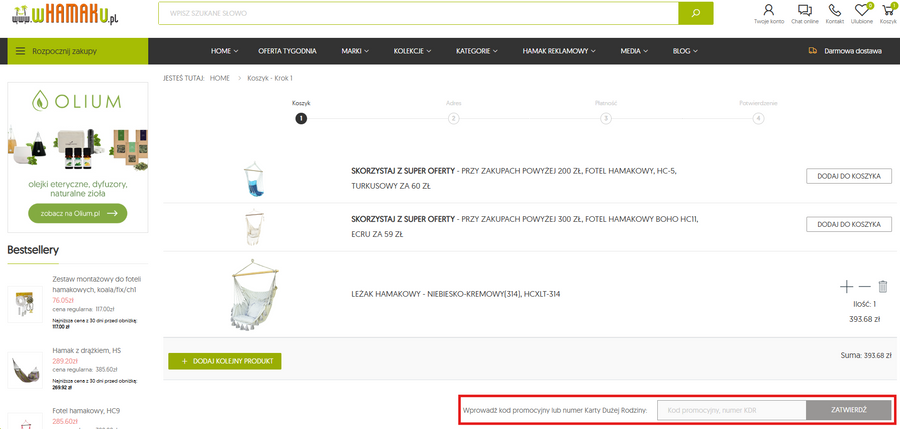Increase quantity with plus icon

[x=847, y=287]
